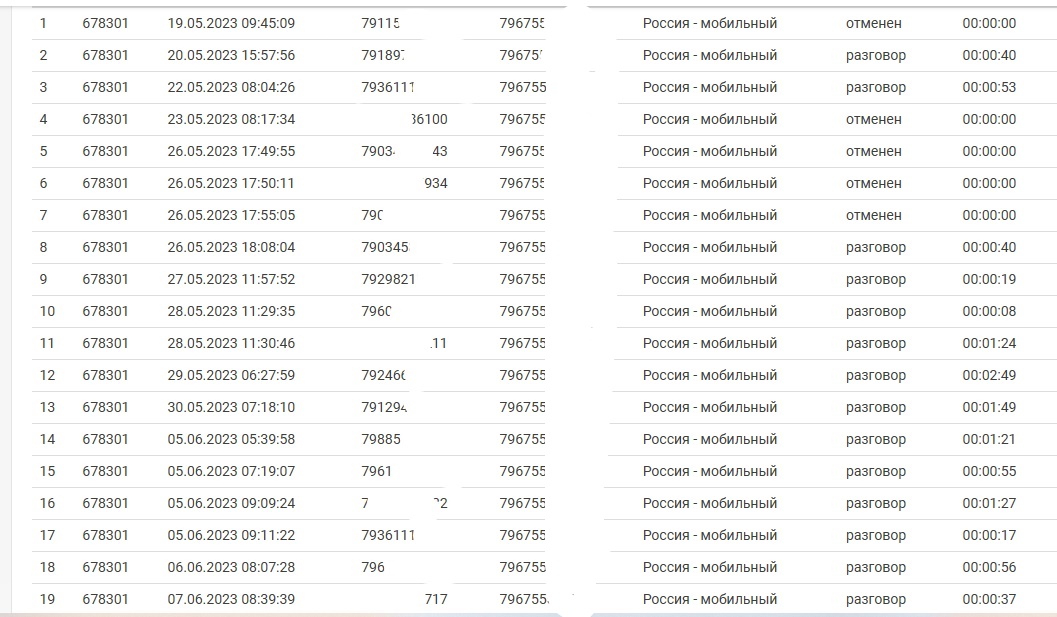Click Россия - мобильный in row 2
The width and height of the screenshot is (1057, 617).
[x=710, y=55]
